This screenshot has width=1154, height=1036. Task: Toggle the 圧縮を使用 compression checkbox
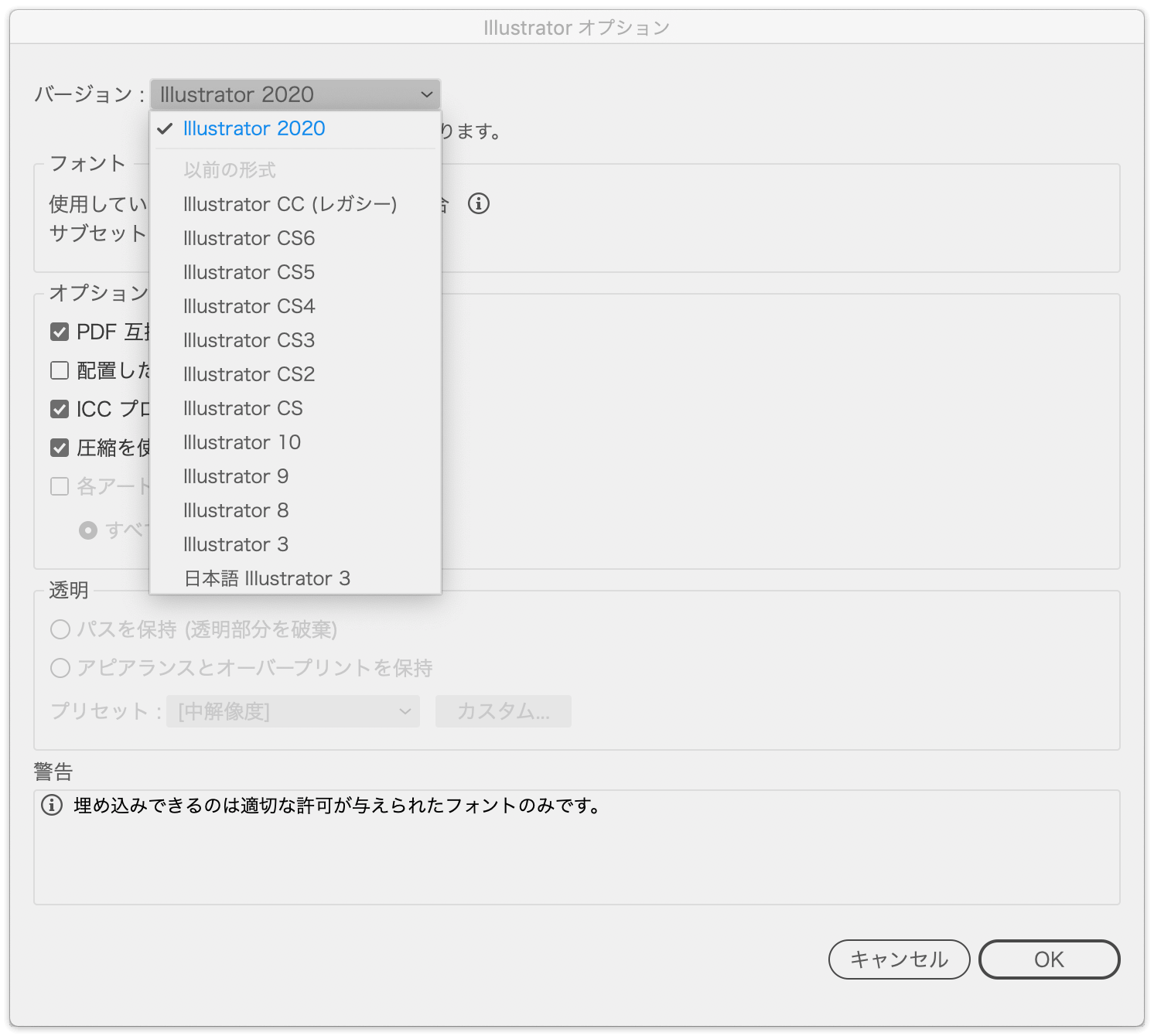point(60,448)
